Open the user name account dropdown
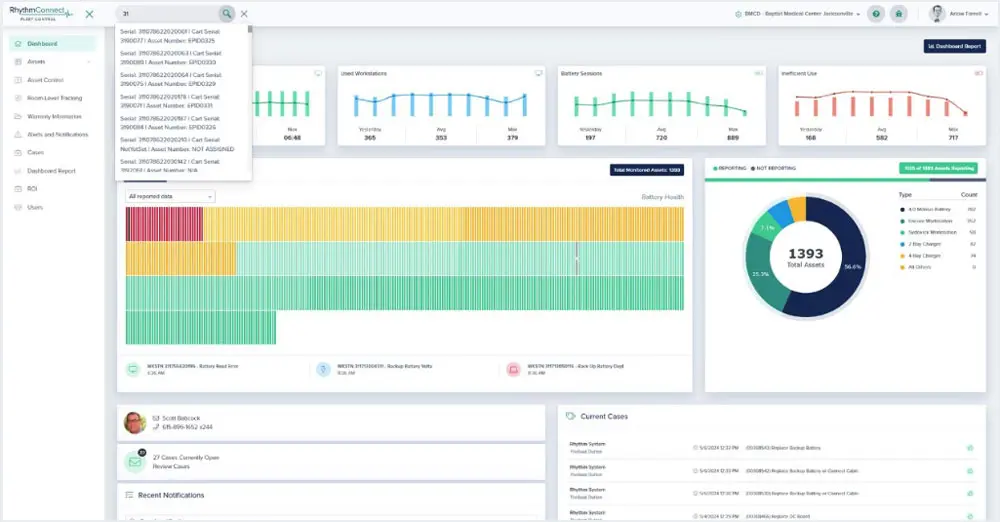 [x=969, y=13]
